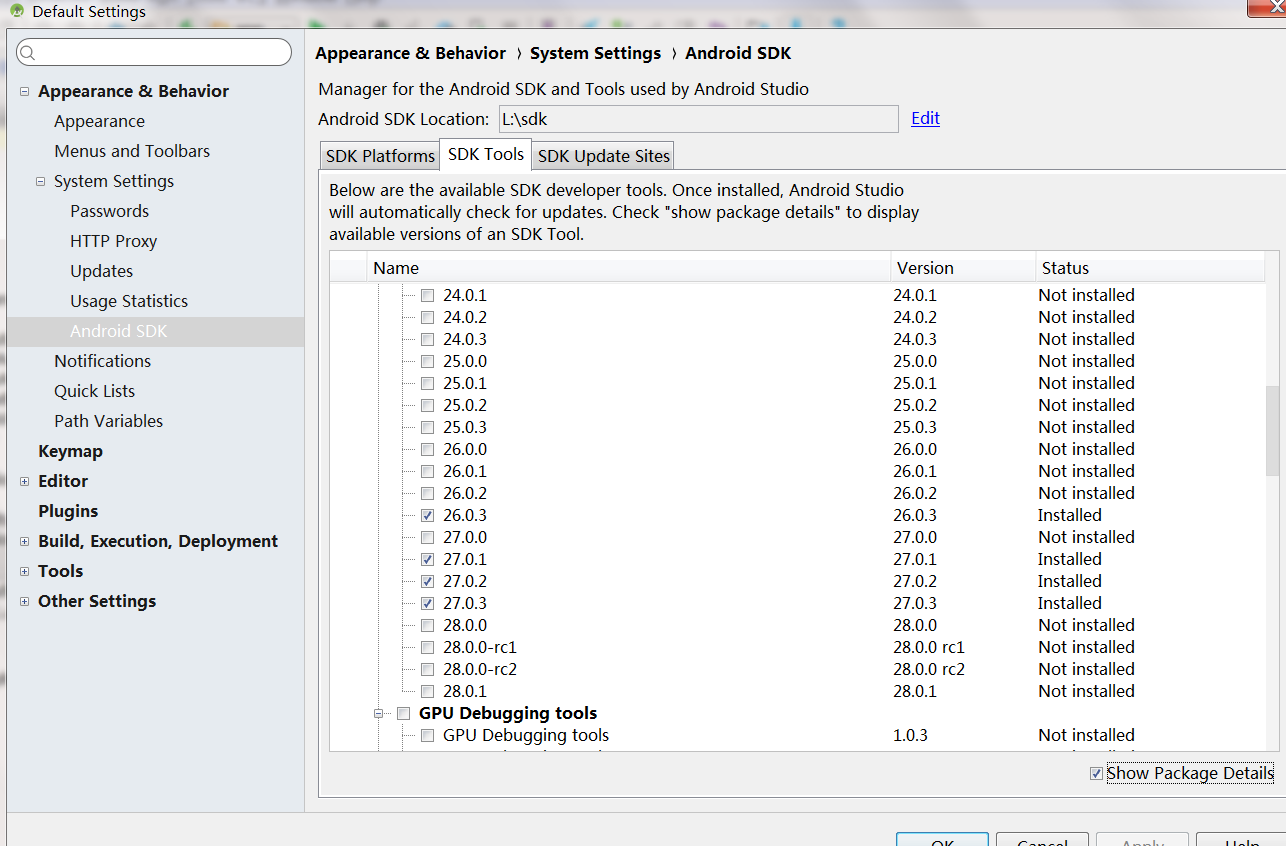
Task: Click the Android SDK Location field
Action: (698, 119)
